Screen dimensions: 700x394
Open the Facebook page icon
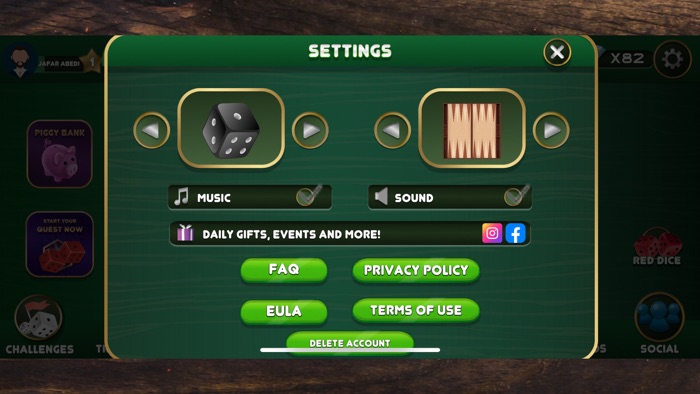click(516, 233)
